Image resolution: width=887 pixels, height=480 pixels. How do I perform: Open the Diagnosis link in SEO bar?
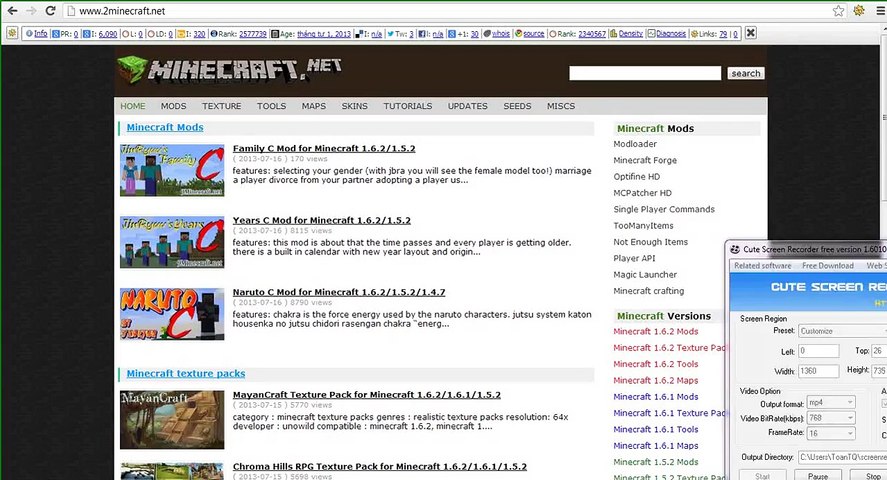pos(671,34)
